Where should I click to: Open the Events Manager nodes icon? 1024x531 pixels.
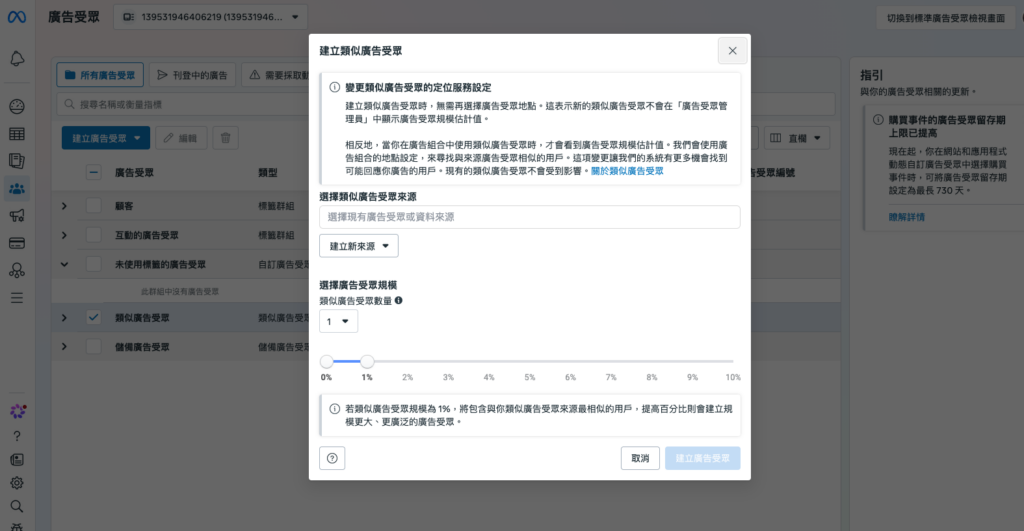17,270
